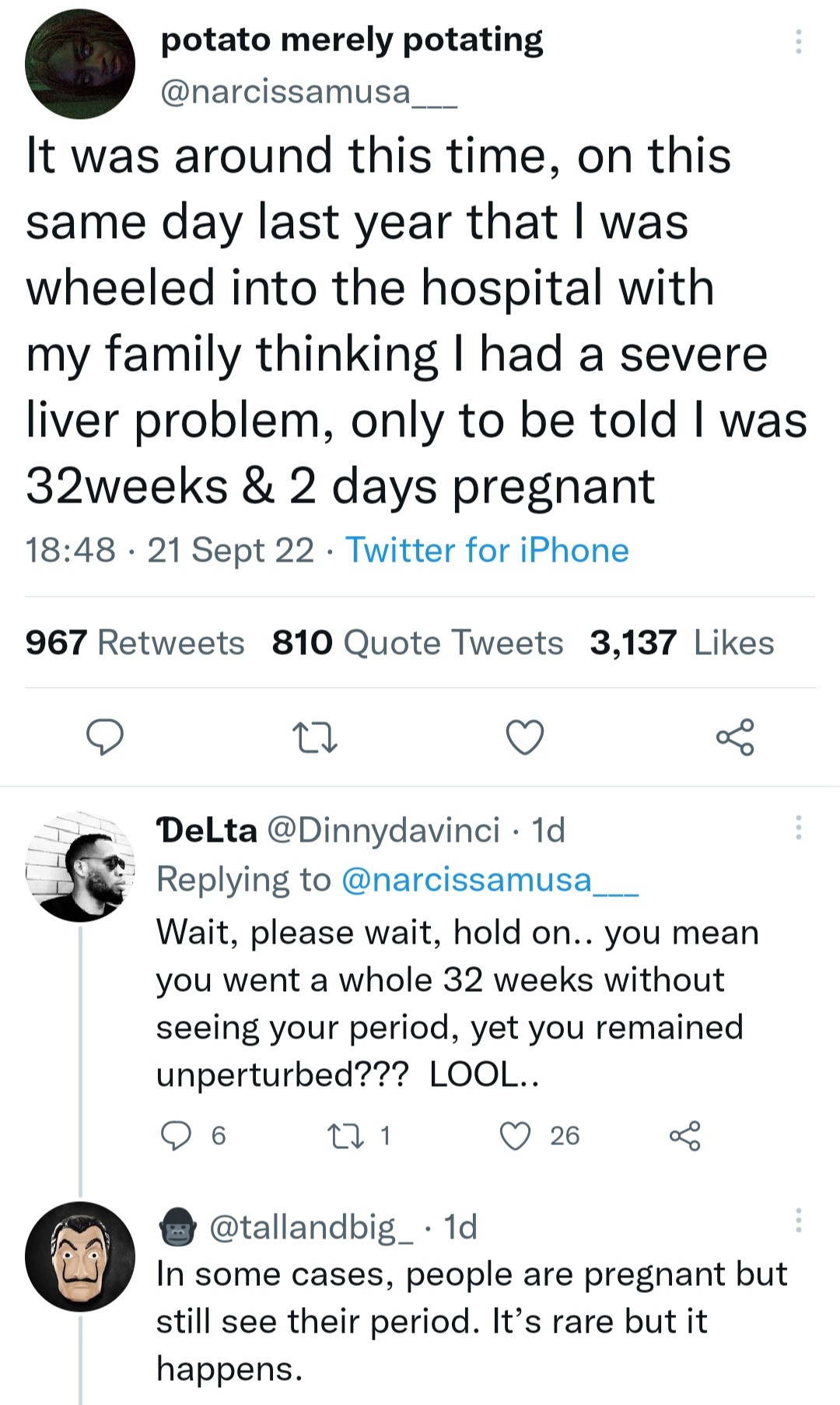The image size is (840, 1405).
Task: Open main tweet's three-dot menu
Action: tap(798, 41)
